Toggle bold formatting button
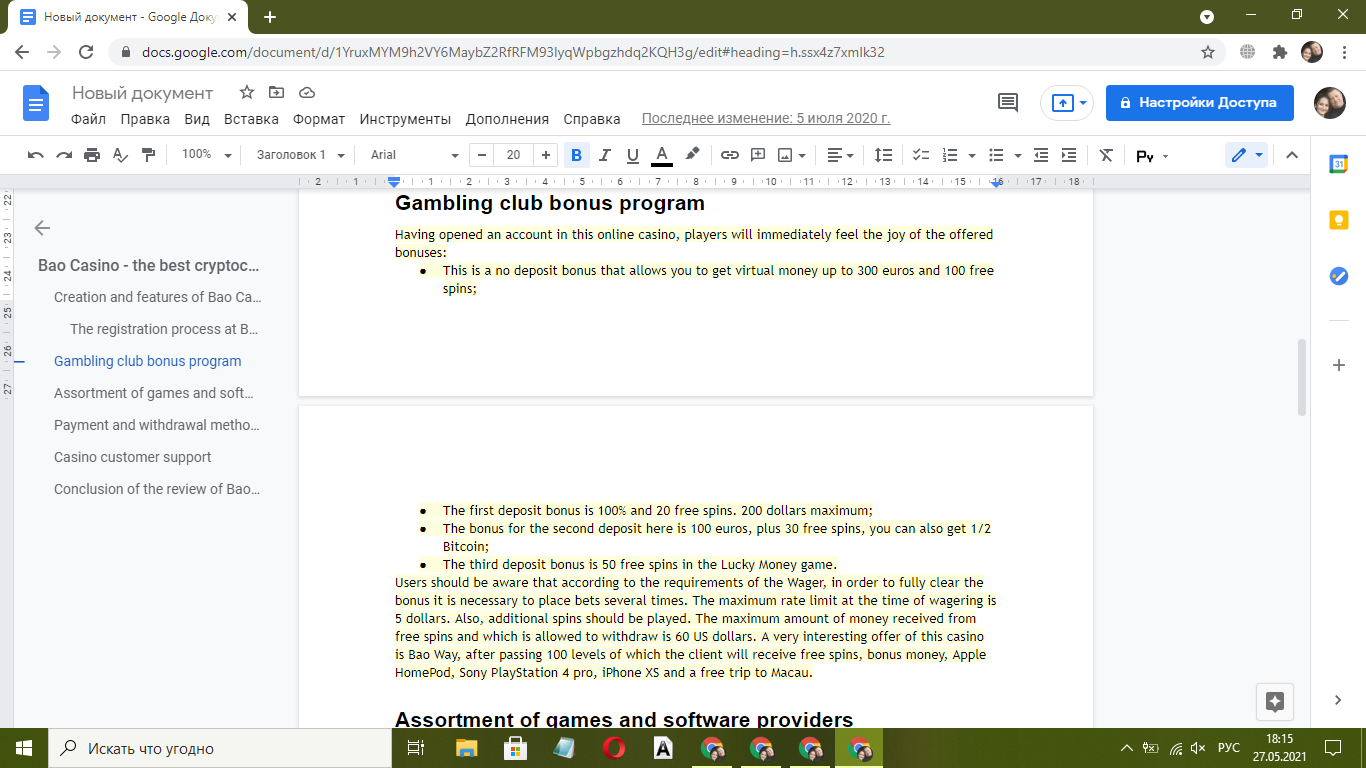 coord(576,155)
